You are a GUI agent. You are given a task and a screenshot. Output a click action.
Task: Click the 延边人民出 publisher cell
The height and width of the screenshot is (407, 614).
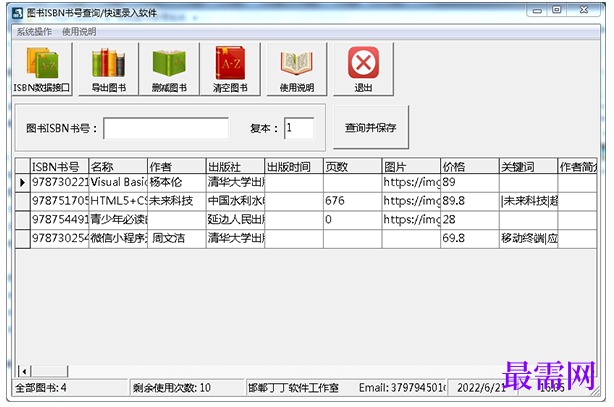(235, 220)
